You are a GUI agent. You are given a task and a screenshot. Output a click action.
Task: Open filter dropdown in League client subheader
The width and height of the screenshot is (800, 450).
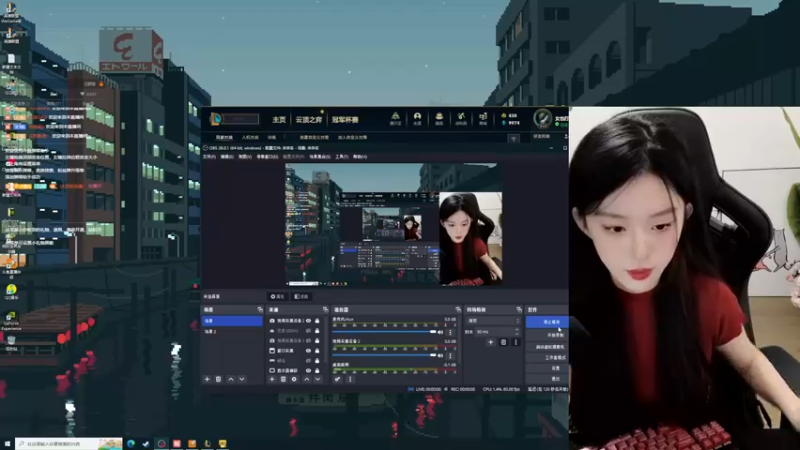click(x=514, y=138)
